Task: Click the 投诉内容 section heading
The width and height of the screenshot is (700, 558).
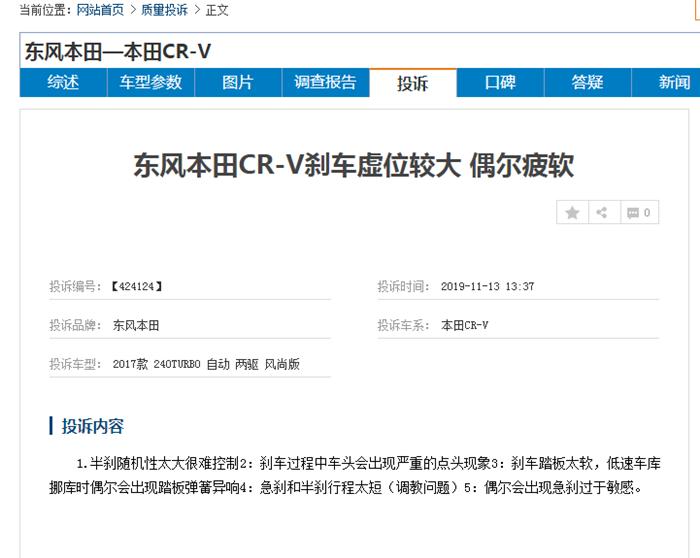Action: (92, 426)
